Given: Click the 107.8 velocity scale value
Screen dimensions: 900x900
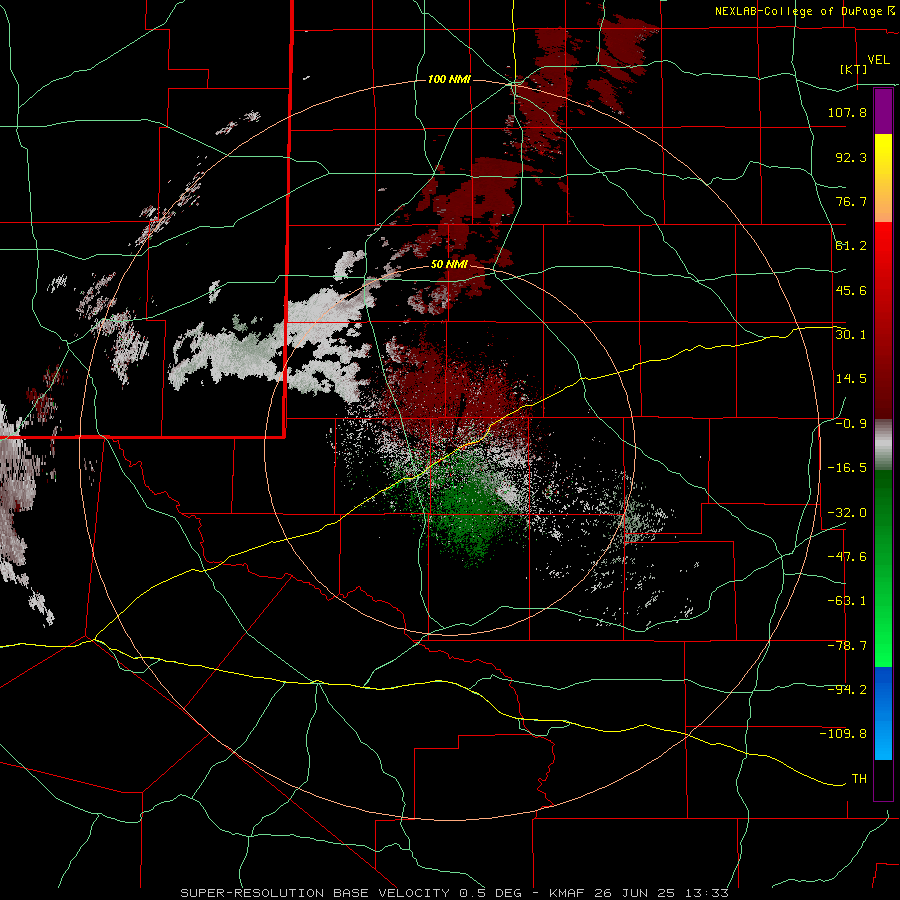Looking at the screenshot, I should coord(847,112).
